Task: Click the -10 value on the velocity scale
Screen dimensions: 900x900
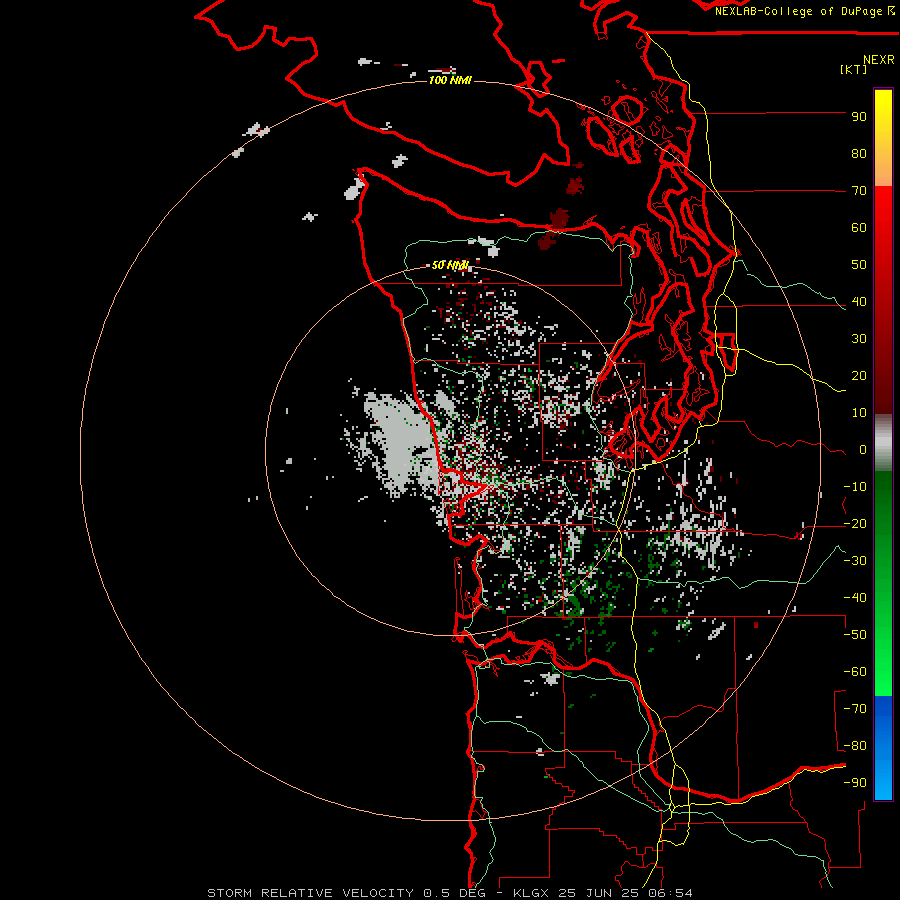Action: (855, 487)
